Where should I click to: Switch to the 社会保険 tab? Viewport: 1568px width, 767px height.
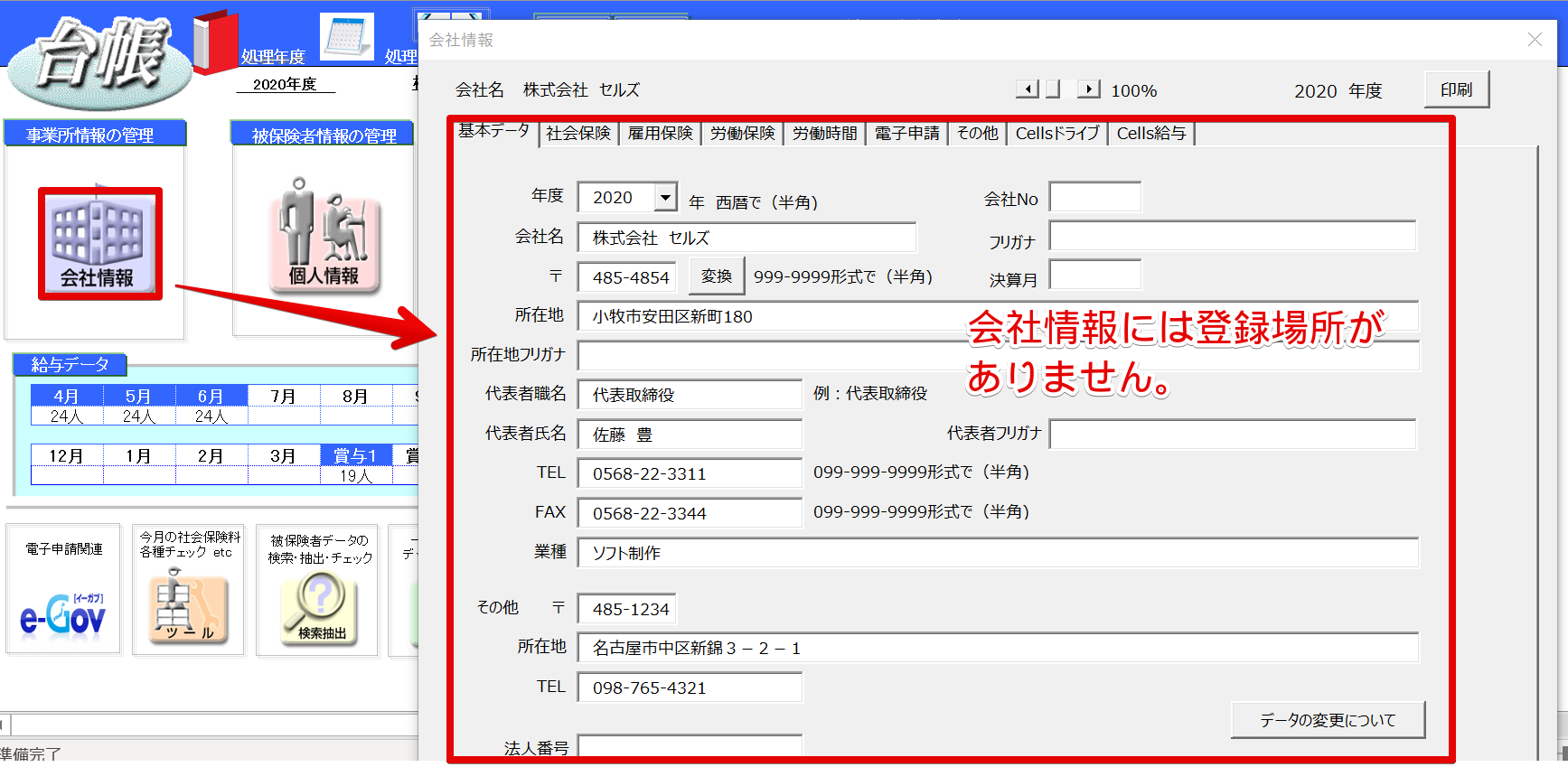(x=578, y=134)
